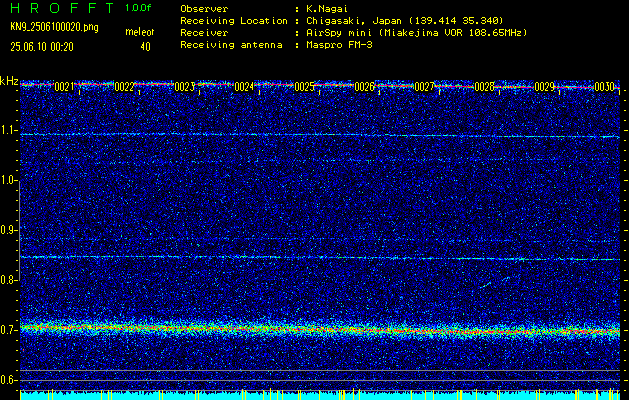The width and height of the screenshot is (629, 400).
Task: Click the HROFFT title text
Action: coord(63,8)
